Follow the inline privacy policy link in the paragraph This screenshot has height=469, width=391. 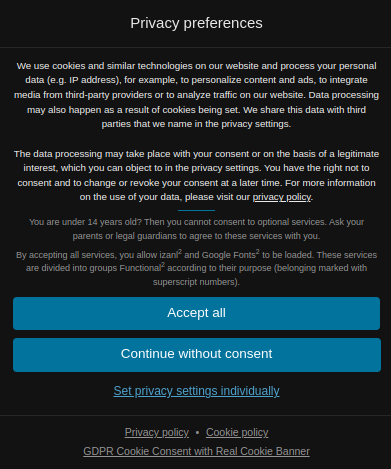pyautogui.click(x=282, y=197)
